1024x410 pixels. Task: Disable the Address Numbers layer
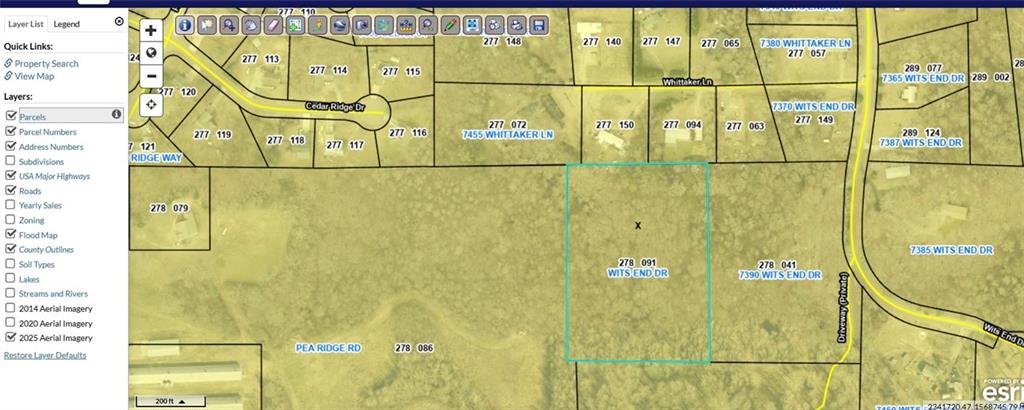point(10,146)
